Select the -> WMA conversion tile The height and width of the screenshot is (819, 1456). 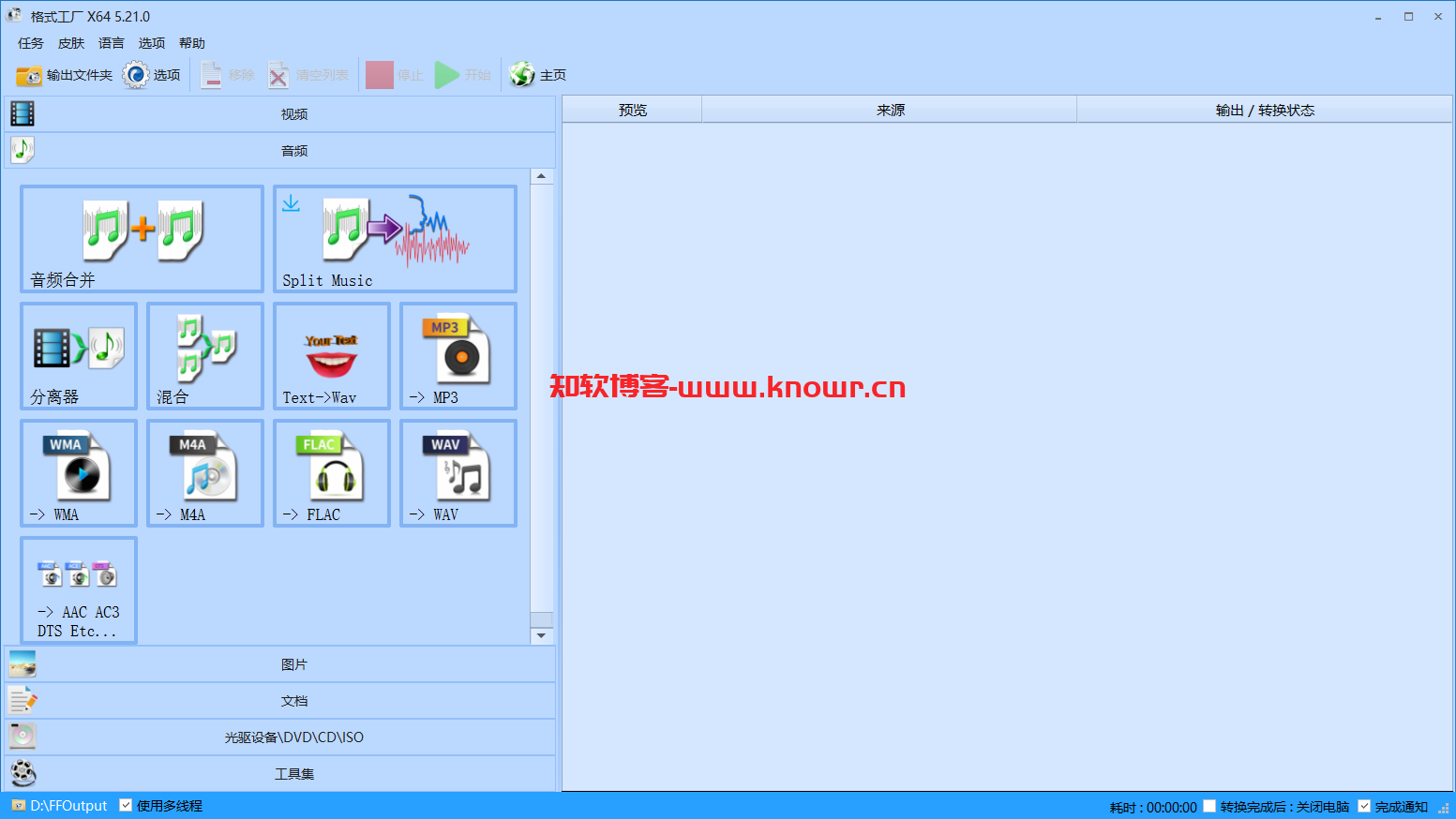click(x=79, y=473)
